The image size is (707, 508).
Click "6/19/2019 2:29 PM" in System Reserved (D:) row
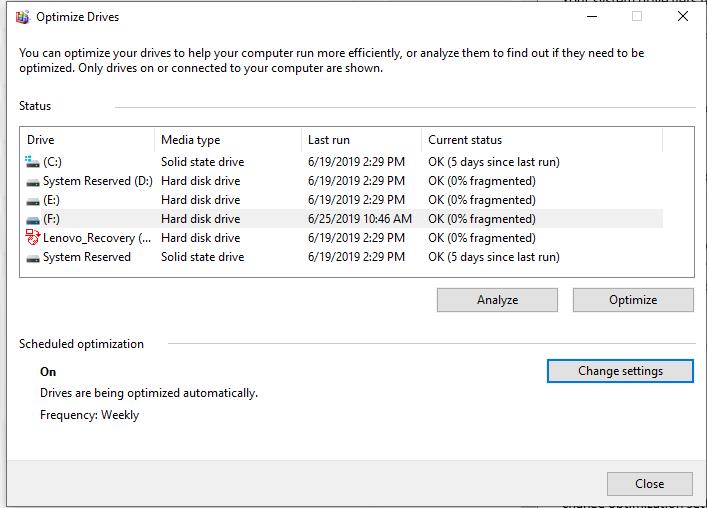[x=356, y=181]
